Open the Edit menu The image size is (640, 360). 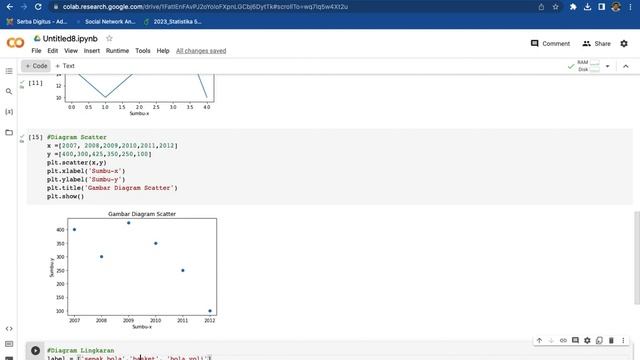[53, 51]
